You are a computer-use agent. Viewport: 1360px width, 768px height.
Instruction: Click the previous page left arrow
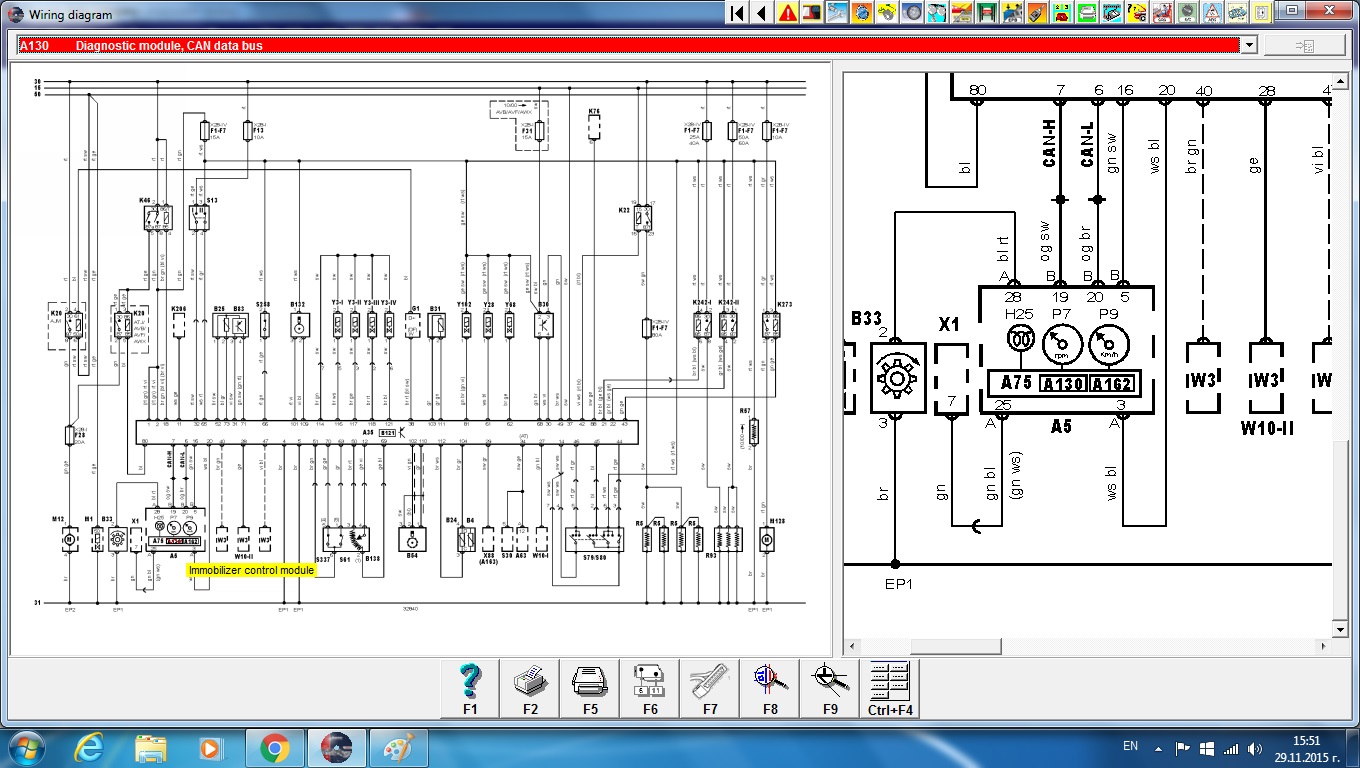coord(762,13)
